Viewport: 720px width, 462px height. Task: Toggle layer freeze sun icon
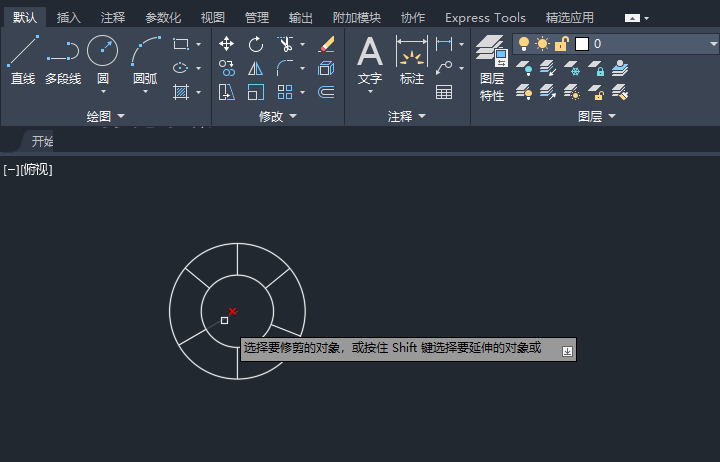click(542, 44)
